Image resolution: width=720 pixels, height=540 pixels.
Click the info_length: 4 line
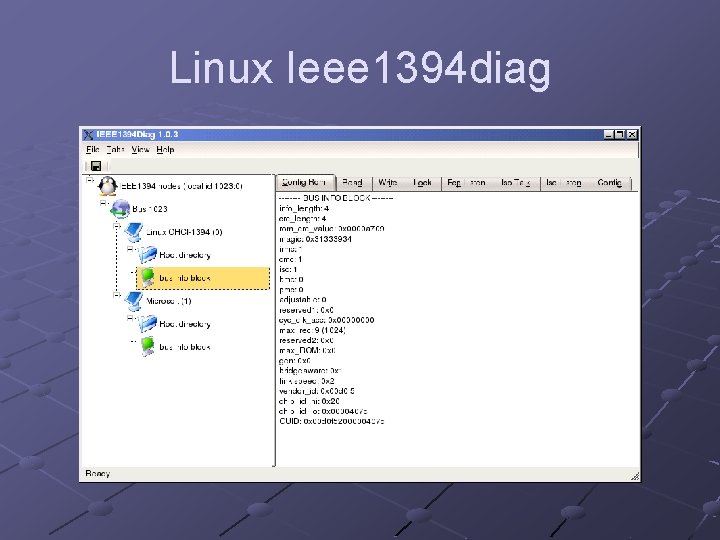(x=304, y=208)
